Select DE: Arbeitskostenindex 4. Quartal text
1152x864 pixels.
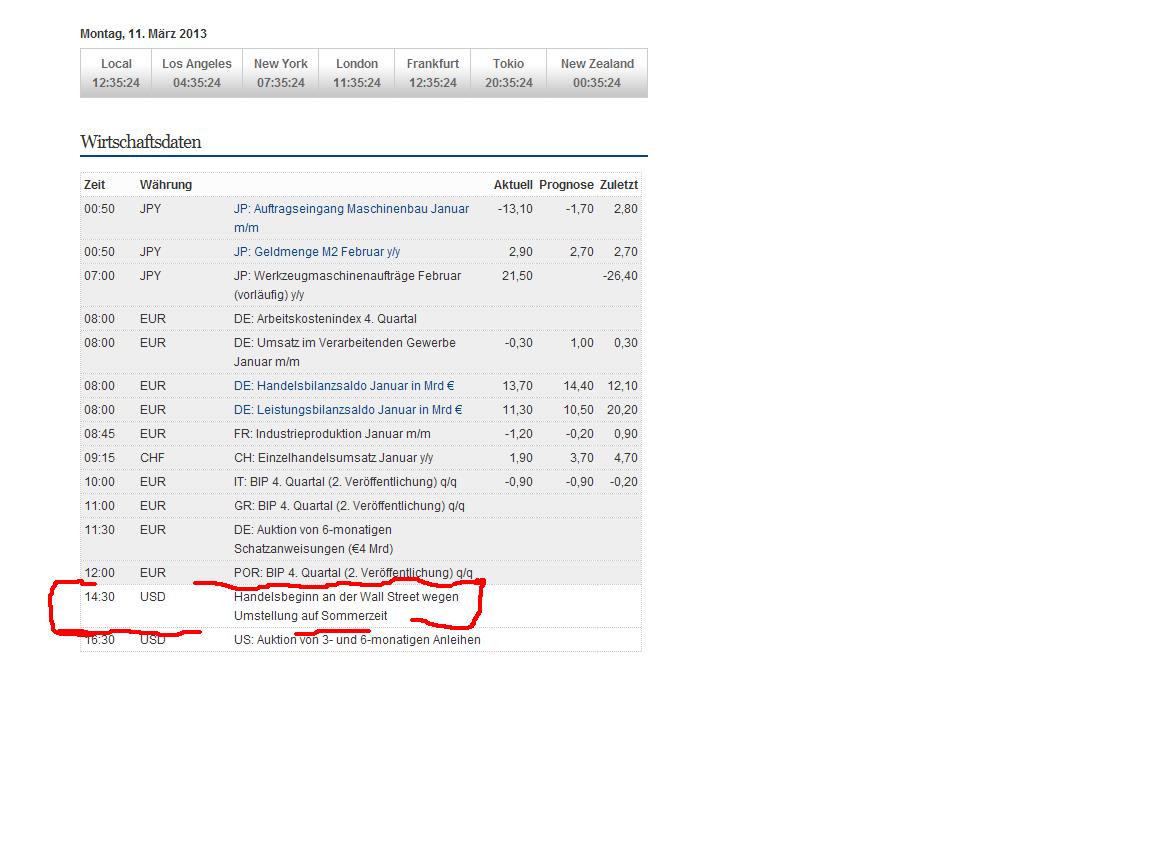pyautogui.click(x=325, y=319)
